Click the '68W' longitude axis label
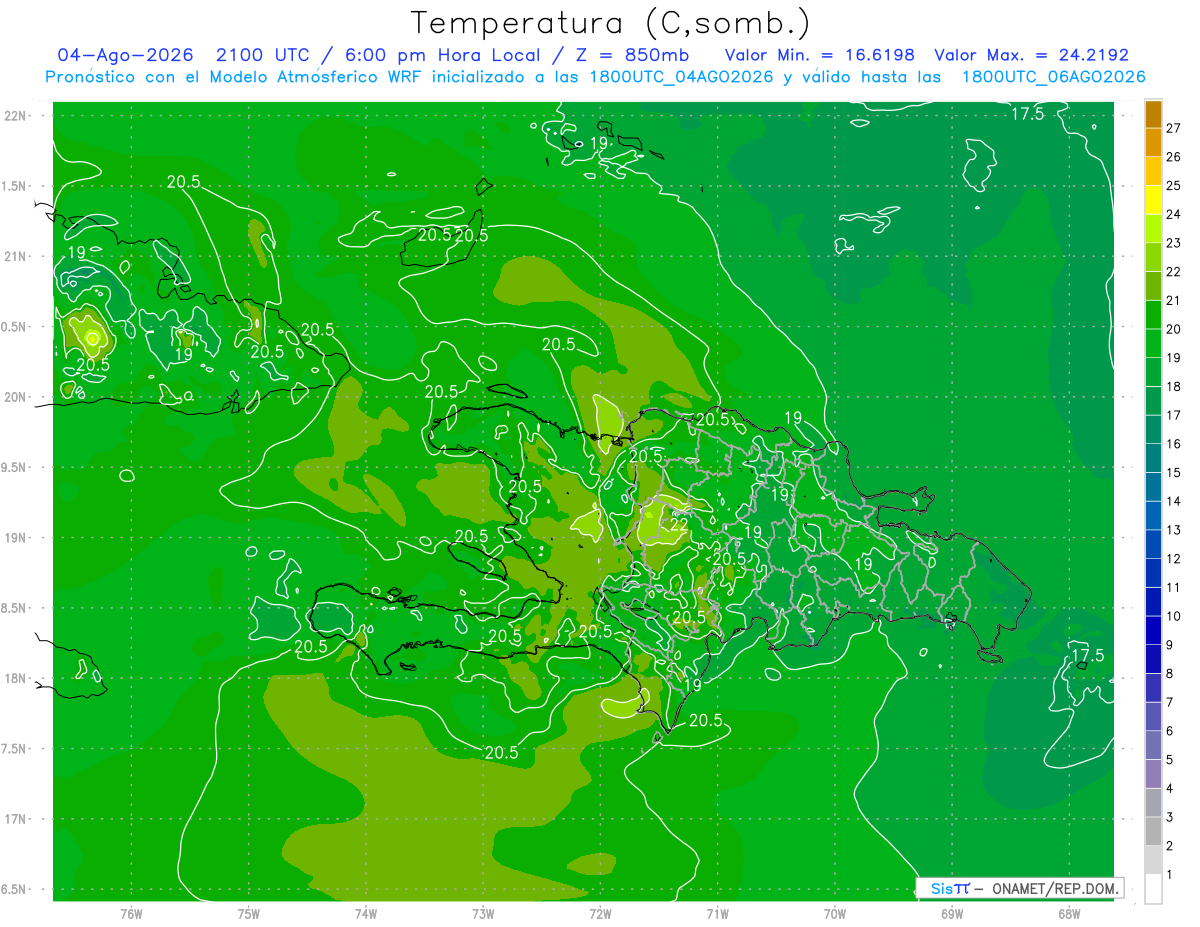 (x=1069, y=913)
